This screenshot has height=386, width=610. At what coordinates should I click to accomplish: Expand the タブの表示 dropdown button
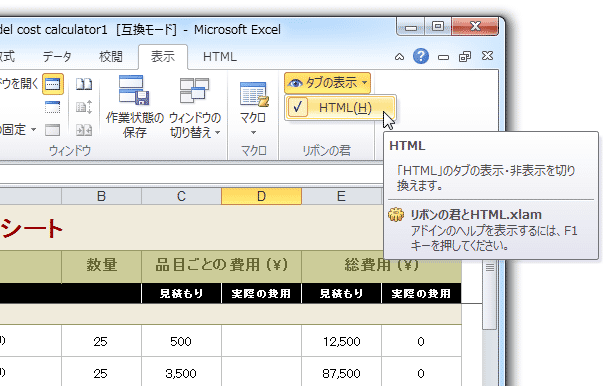click(x=327, y=83)
